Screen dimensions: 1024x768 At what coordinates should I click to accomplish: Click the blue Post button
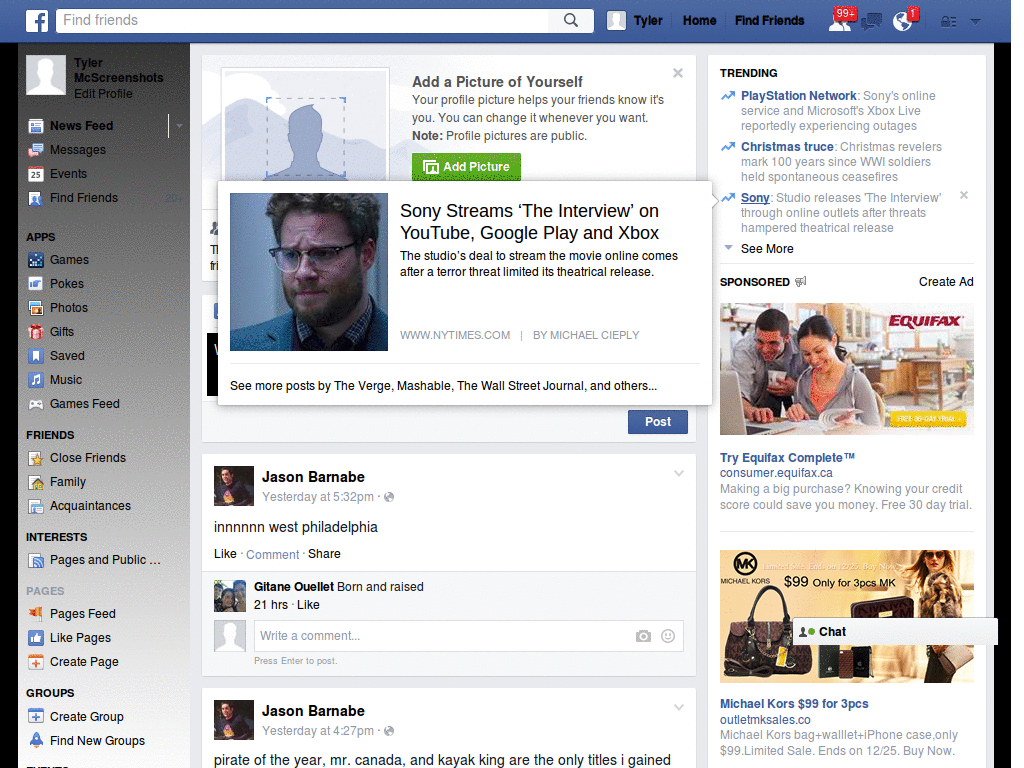[658, 422]
